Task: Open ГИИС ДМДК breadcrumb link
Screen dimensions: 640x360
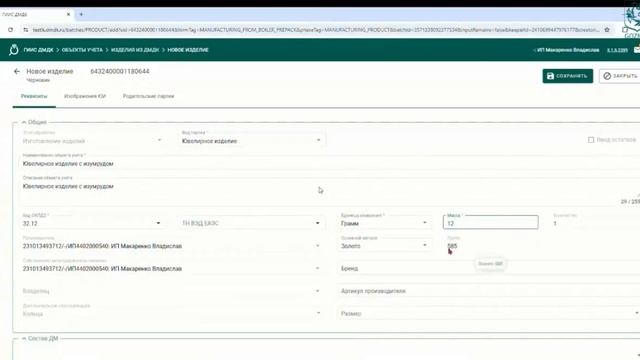Action: [38, 50]
